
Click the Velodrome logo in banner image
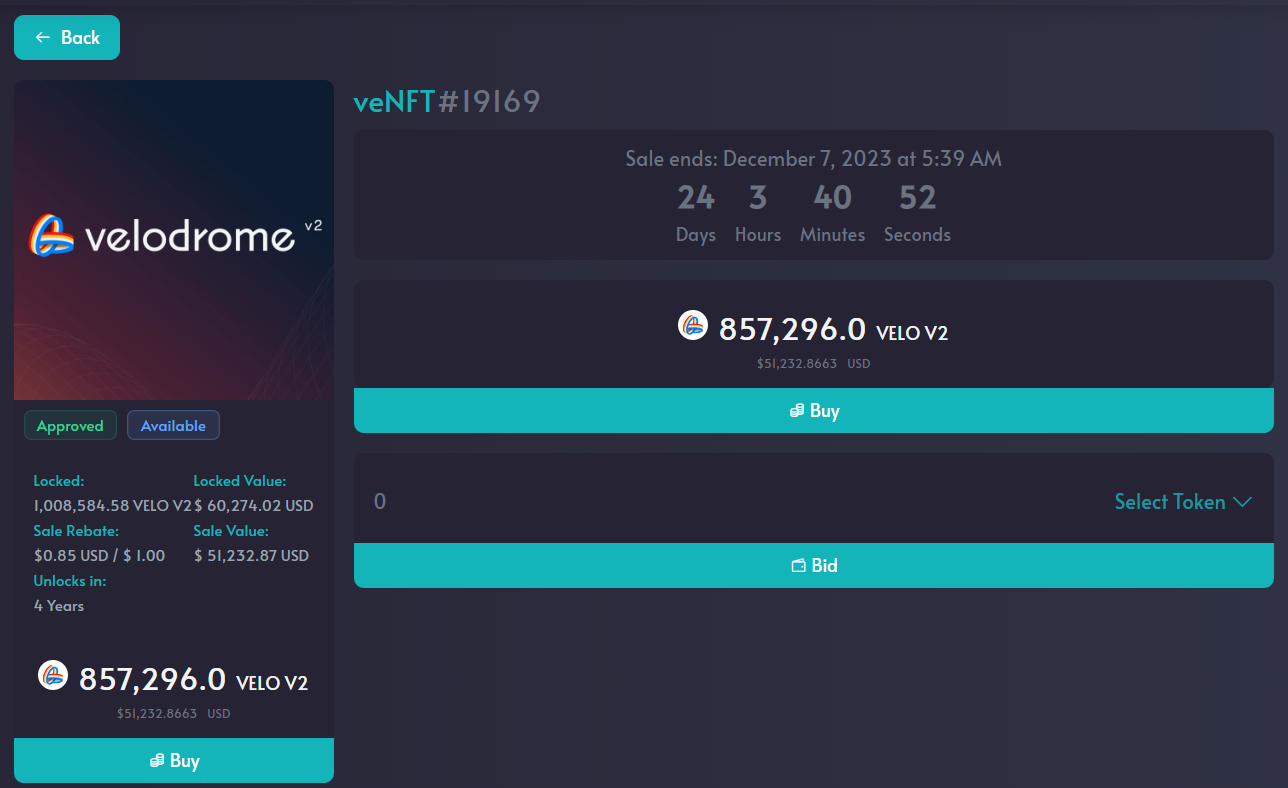52,235
